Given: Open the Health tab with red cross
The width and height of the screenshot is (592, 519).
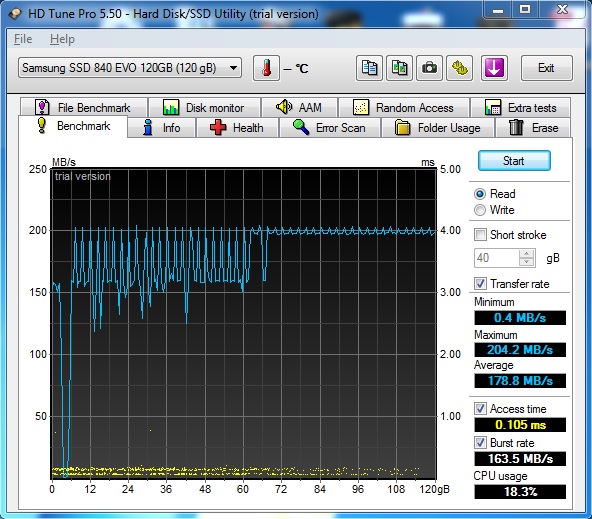Looking at the screenshot, I should click(x=237, y=128).
